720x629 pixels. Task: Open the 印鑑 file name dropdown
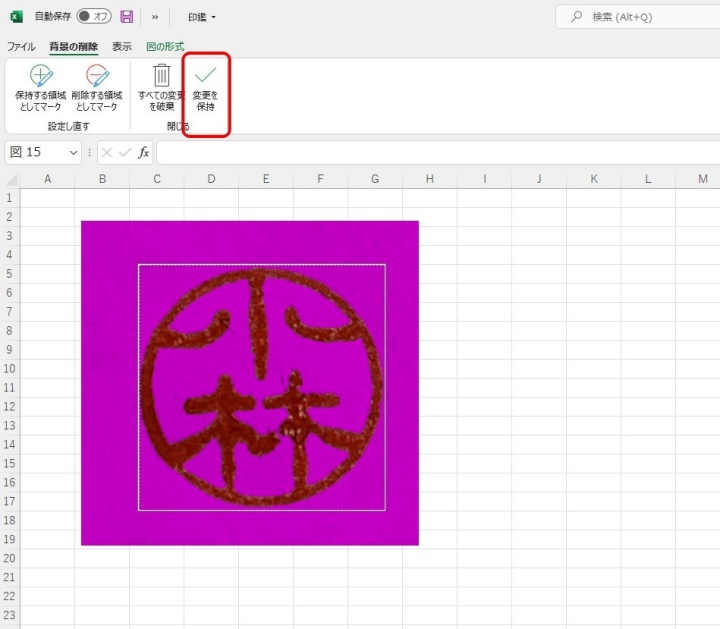pyautogui.click(x=202, y=17)
